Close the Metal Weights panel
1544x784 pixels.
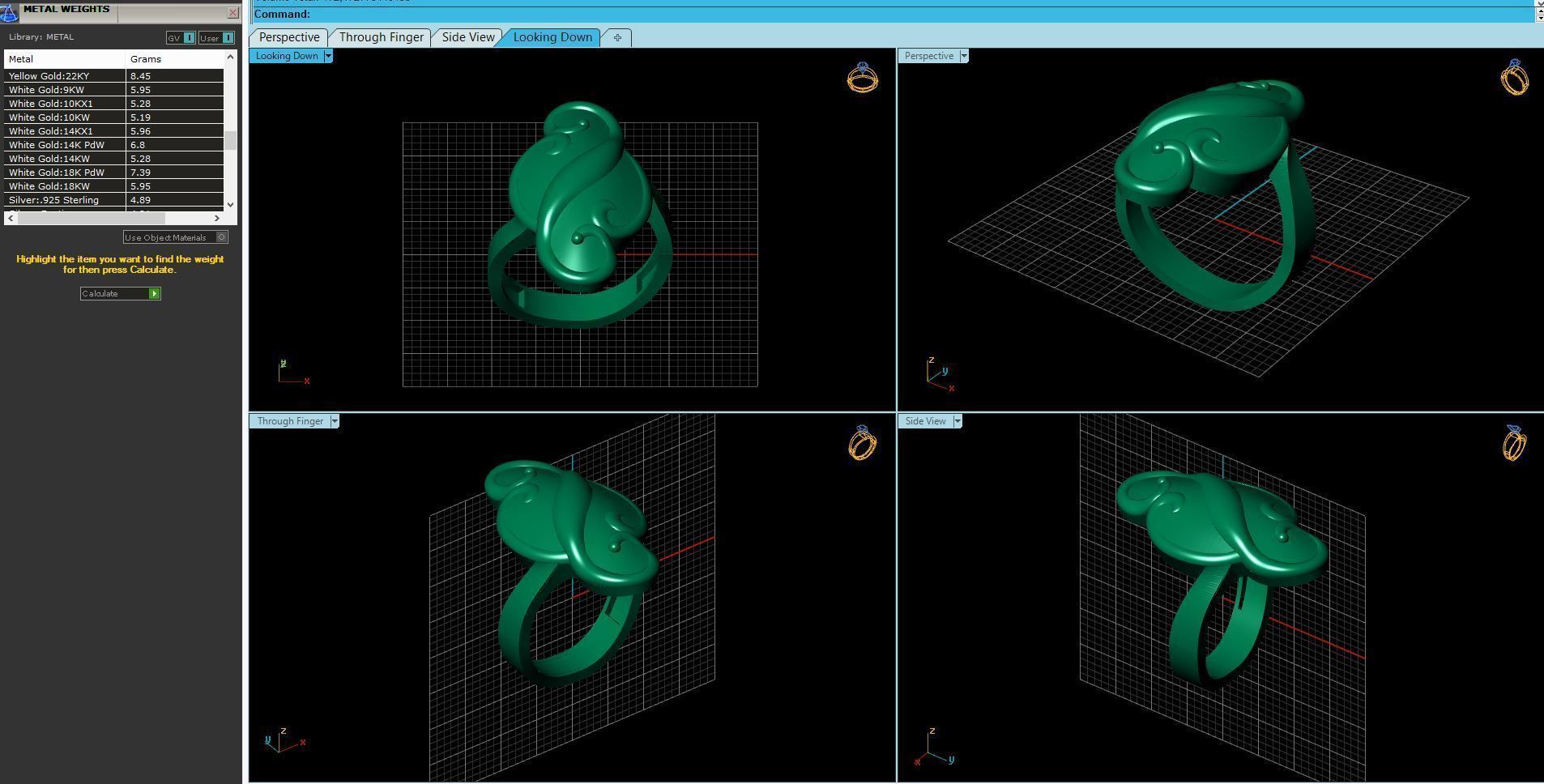pyautogui.click(x=233, y=13)
